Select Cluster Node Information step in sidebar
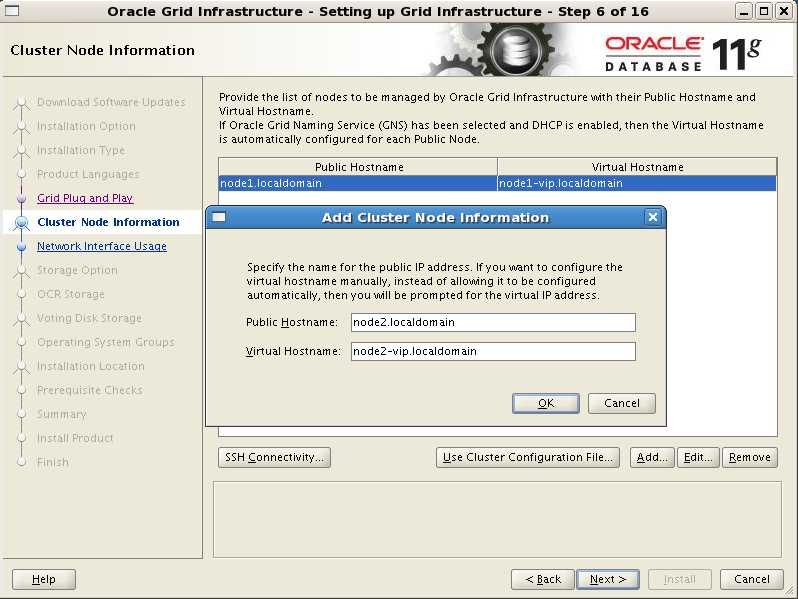This screenshot has width=798, height=599. 108,222
